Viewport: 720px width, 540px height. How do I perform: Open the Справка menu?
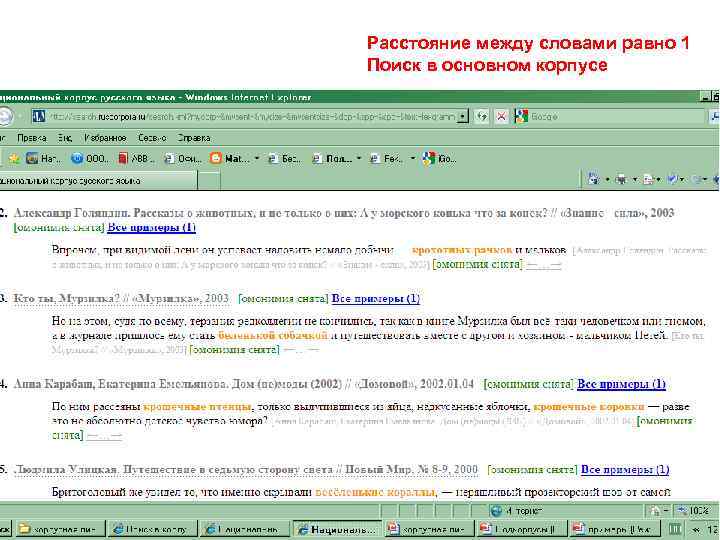pyautogui.click(x=194, y=138)
